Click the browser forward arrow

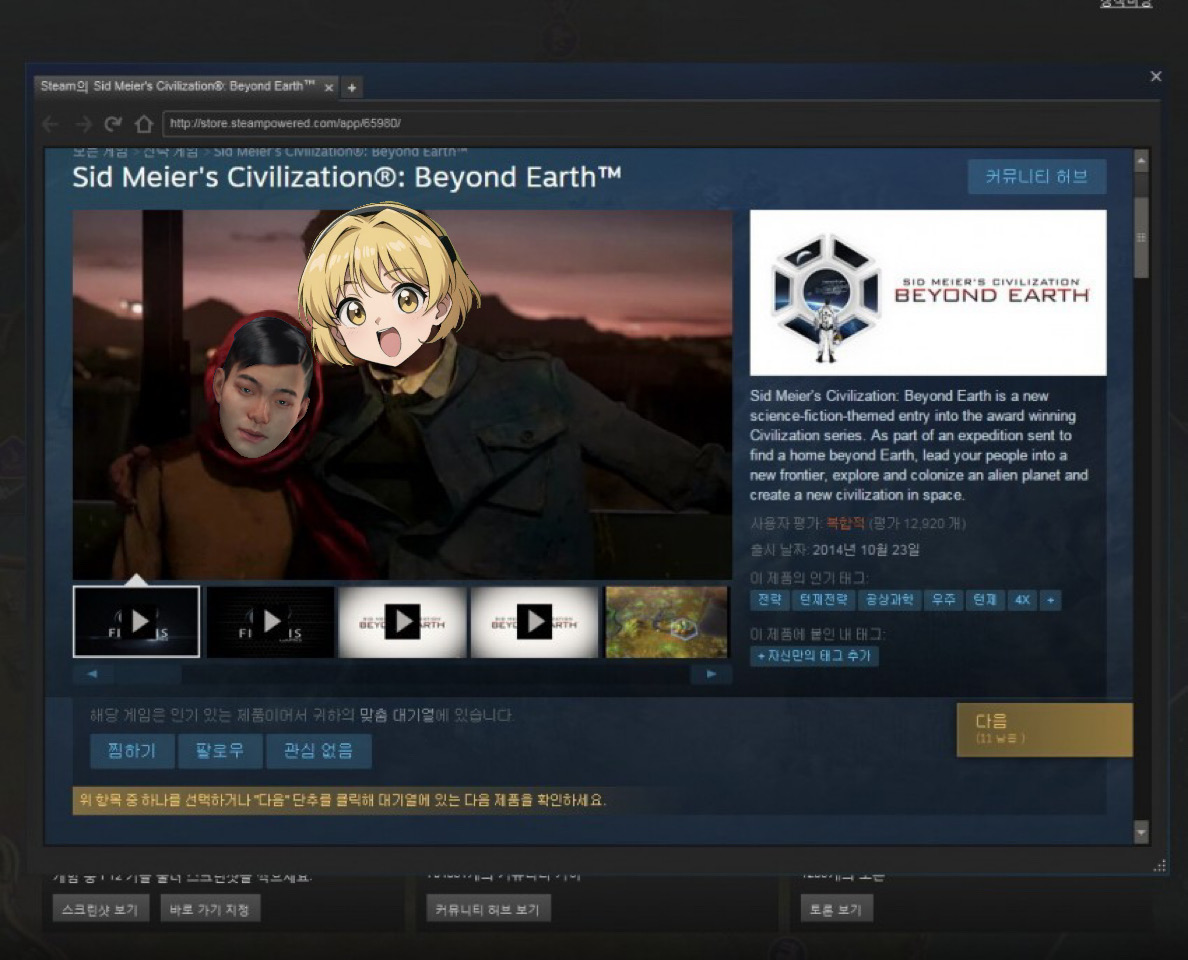(x=83, y=124)
